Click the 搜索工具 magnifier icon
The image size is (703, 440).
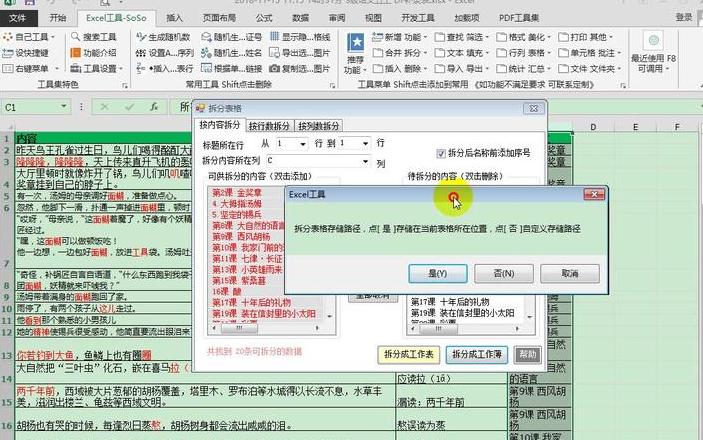[x=75, y=36]
